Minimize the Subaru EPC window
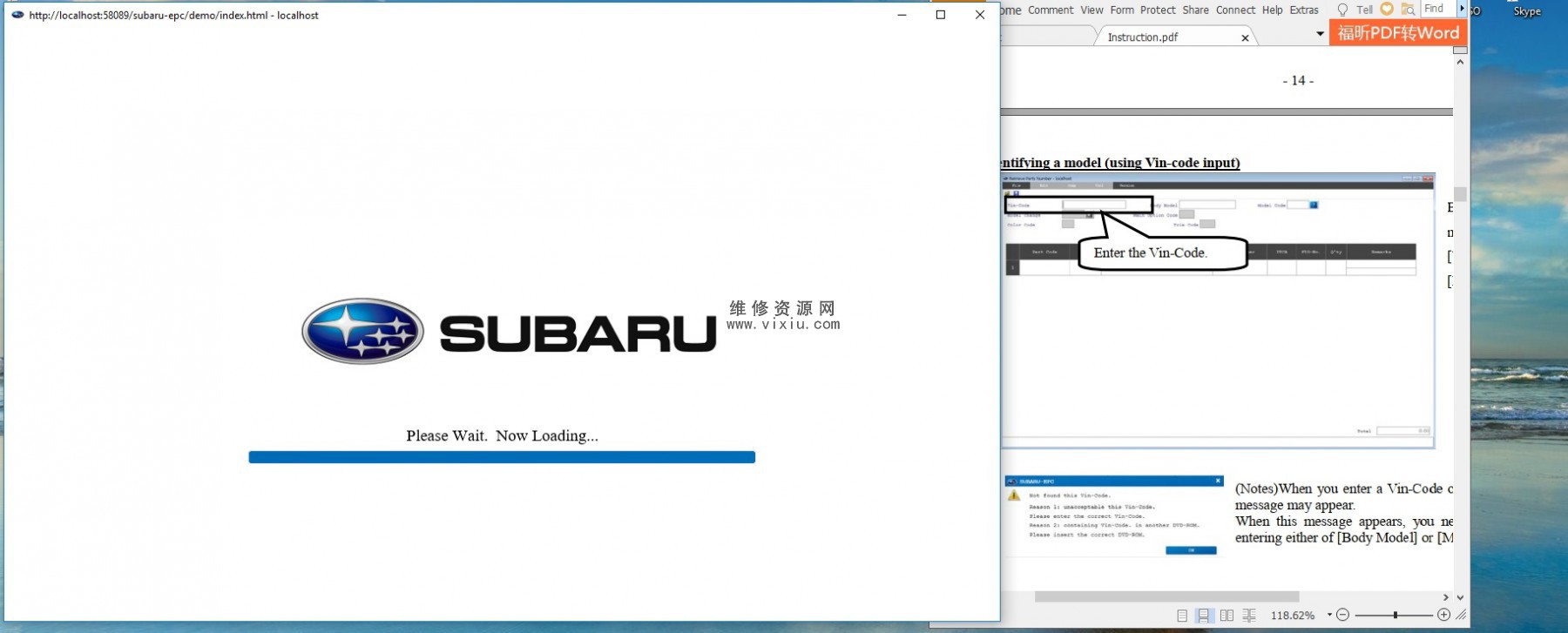This screenshot has height=633, width=1568. click(902, 15)
